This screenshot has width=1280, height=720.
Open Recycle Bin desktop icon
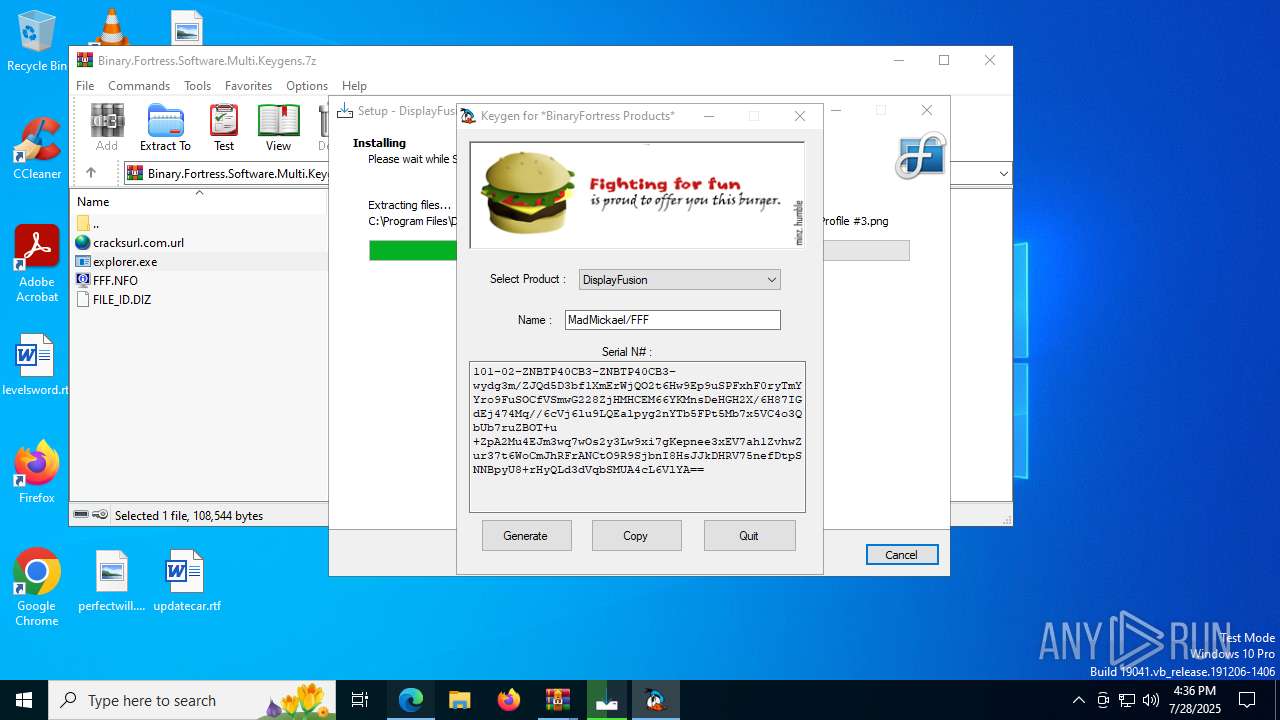[x=37, y=42]
